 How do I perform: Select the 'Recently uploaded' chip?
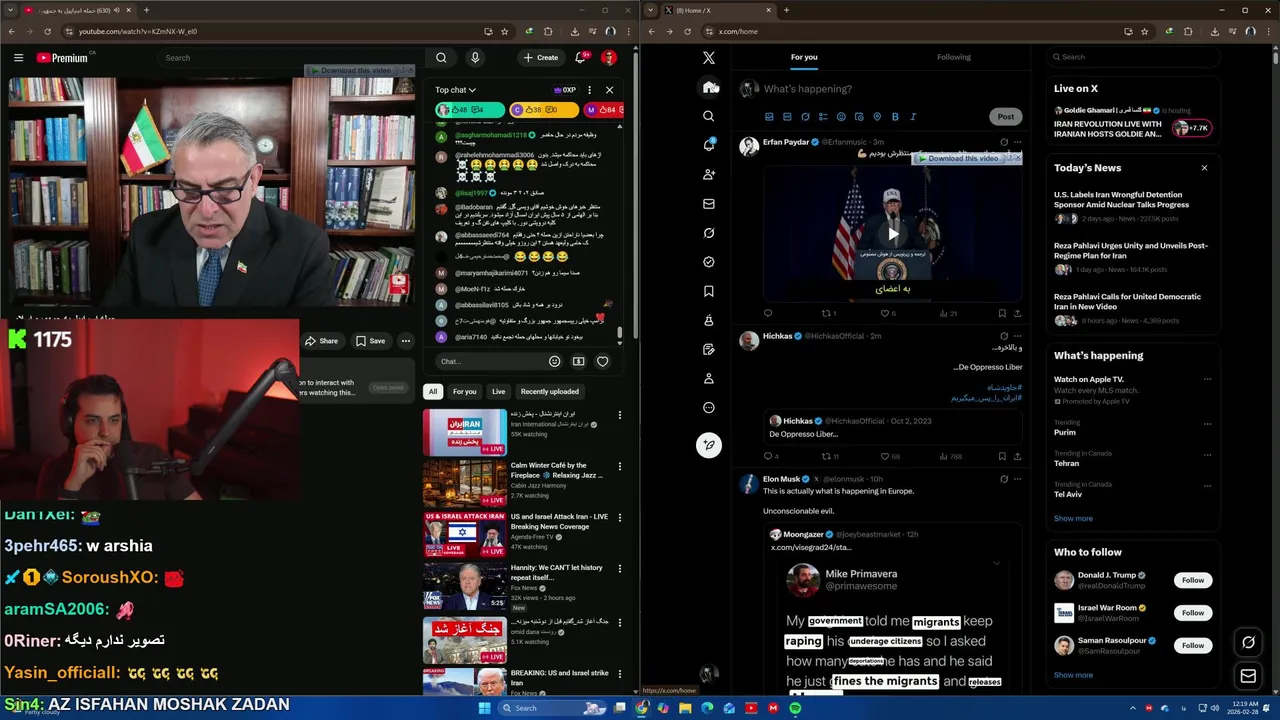(549, 391)
